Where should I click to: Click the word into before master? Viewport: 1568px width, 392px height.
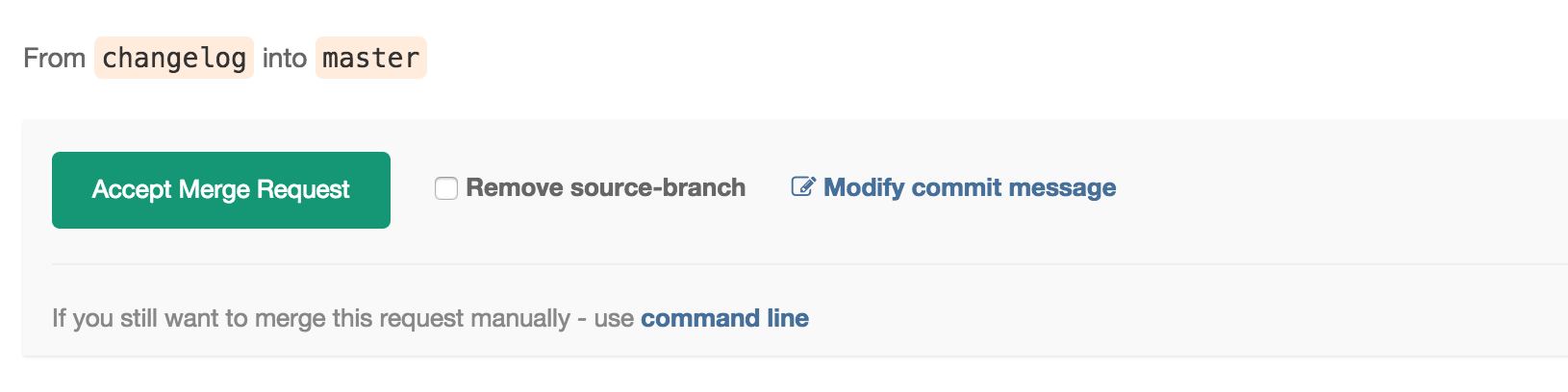pyautogui.click(x=284, y=58)
